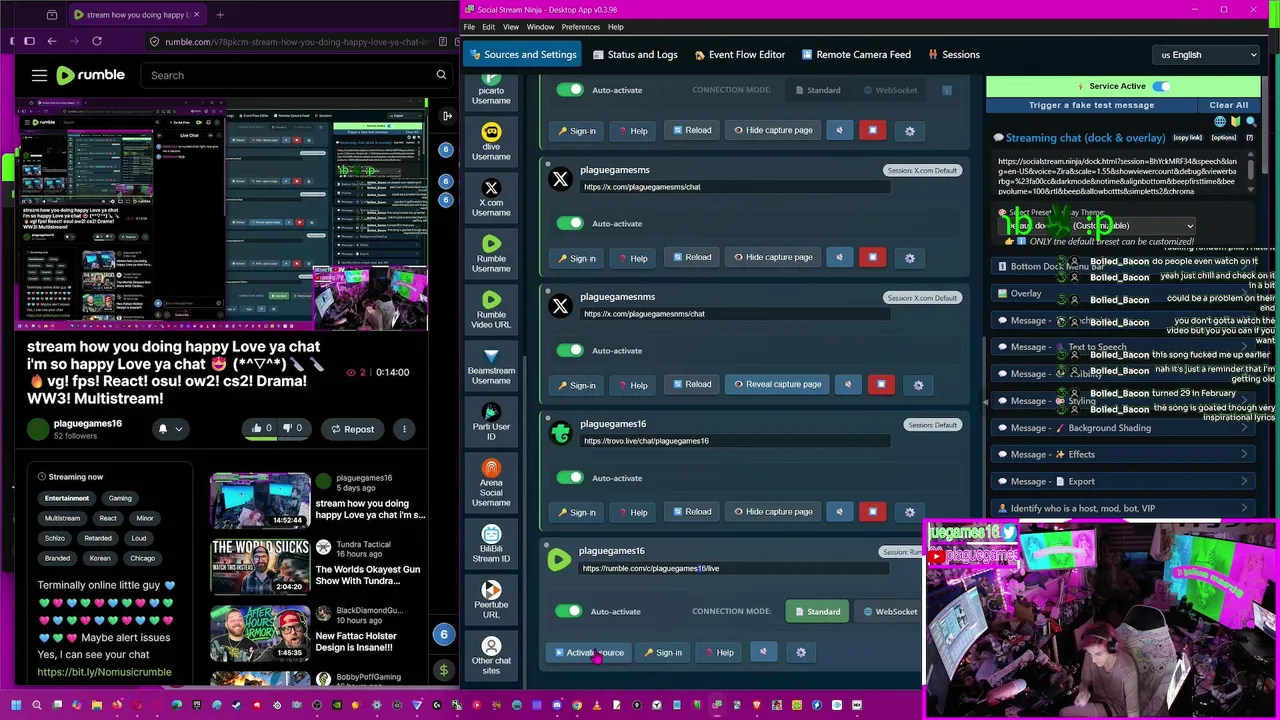Choose the BiliBili Stream ID source
This screenshot has width=1280, height=720.
point(491,544)
